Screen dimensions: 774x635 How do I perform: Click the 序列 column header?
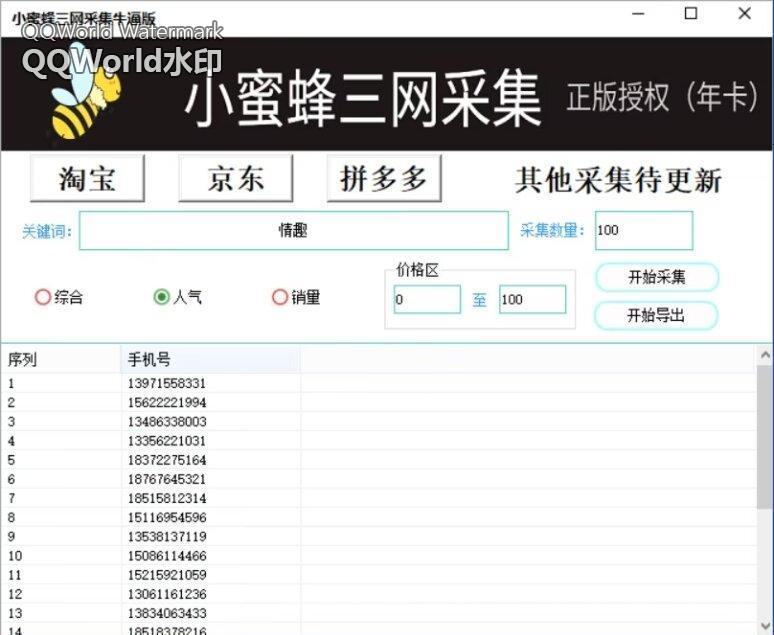click(61, 359)
